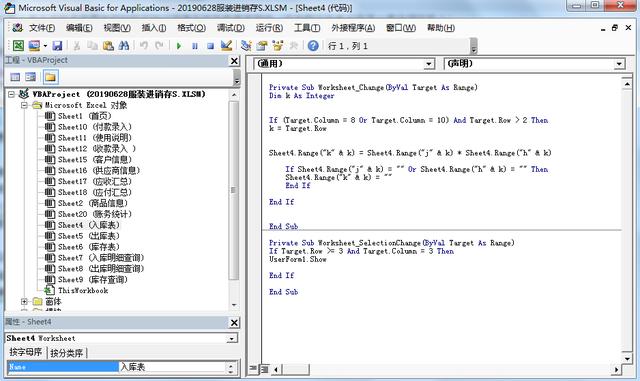Open Project Explorer toolbar icon
The image size is (640, 381).
(246, 45)
